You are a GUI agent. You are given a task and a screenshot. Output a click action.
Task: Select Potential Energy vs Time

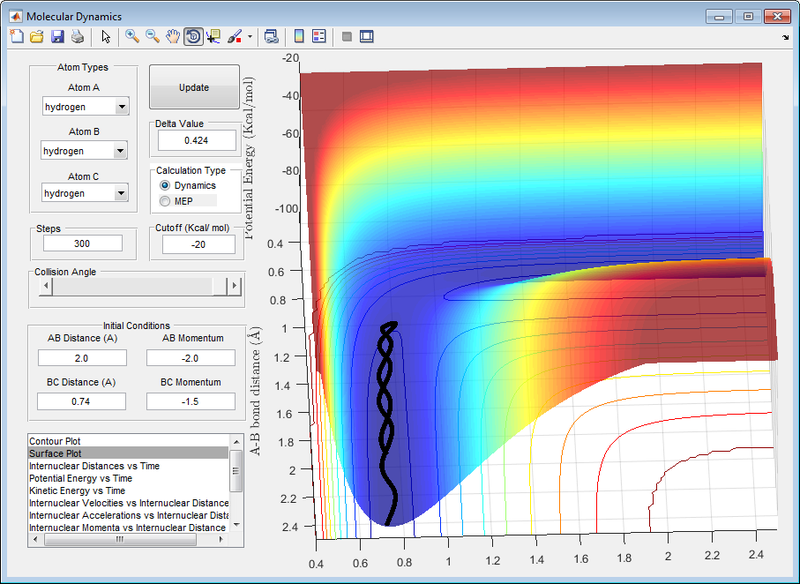[x=128, y=478]
